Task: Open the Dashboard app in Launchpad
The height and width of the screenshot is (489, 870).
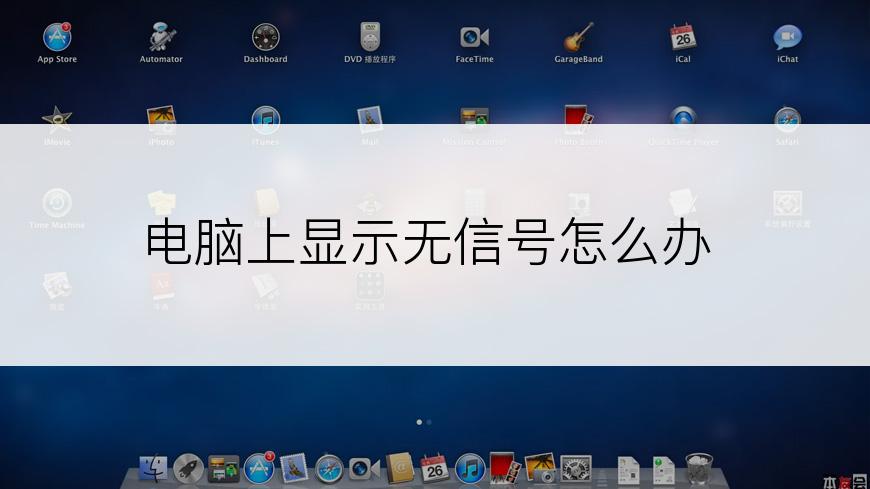Action: (x=266, y=37)
